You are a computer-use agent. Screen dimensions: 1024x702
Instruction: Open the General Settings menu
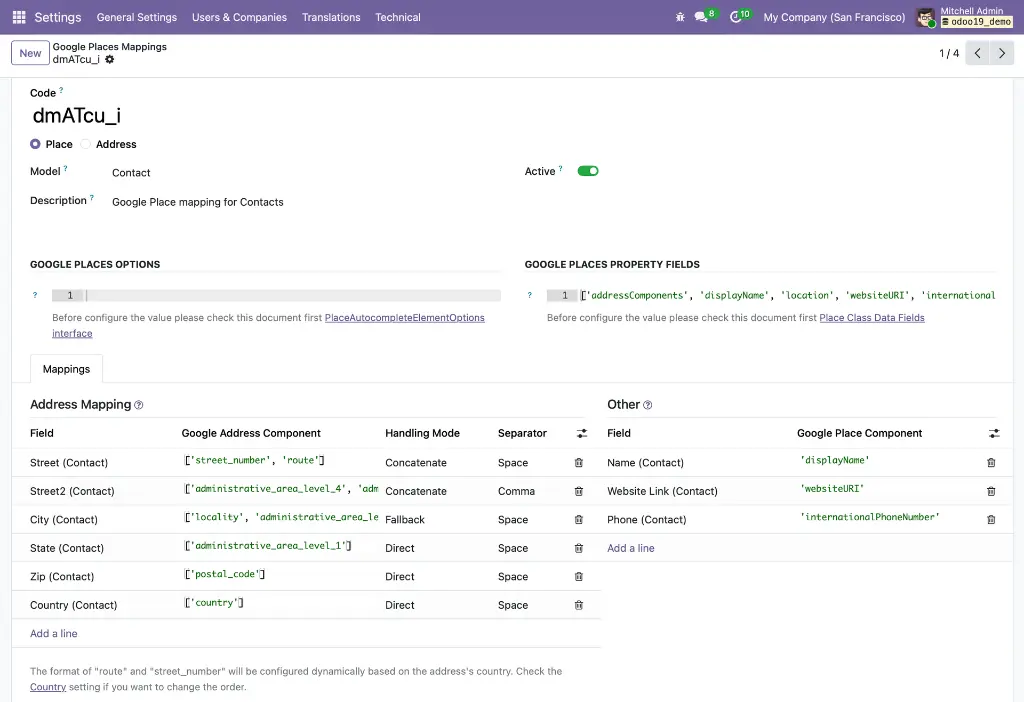pos(136,17)
